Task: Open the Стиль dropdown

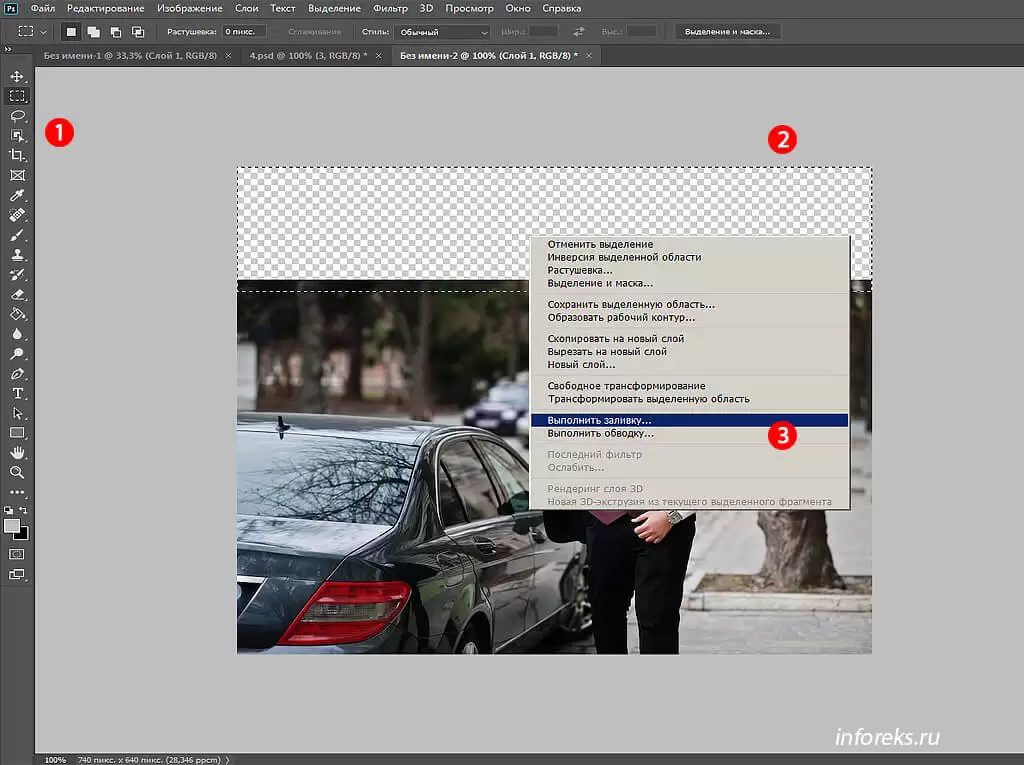Action: pyautogui.click(x=441, y=32)
